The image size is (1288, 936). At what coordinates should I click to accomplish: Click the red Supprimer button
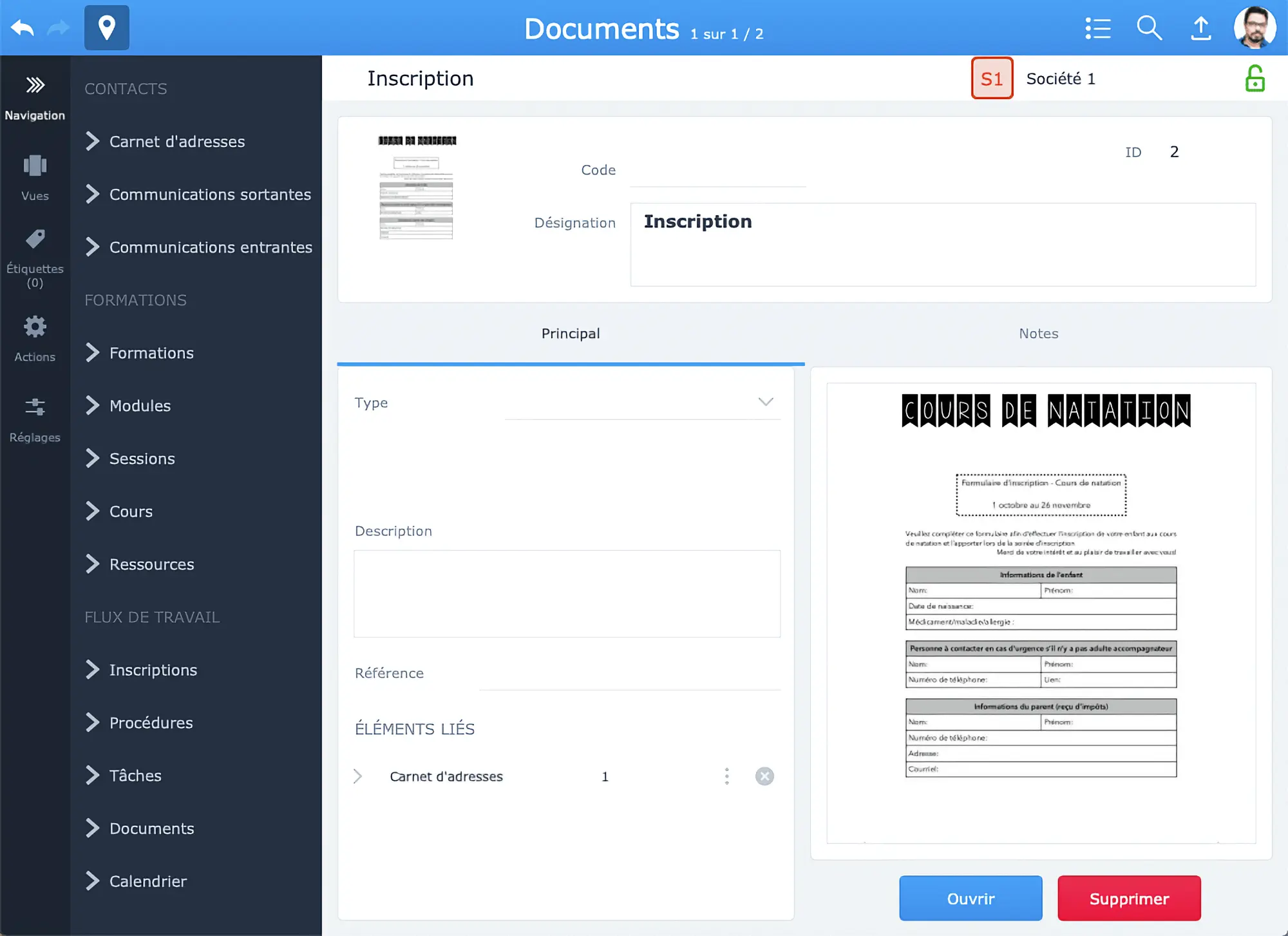[1129, 898]
